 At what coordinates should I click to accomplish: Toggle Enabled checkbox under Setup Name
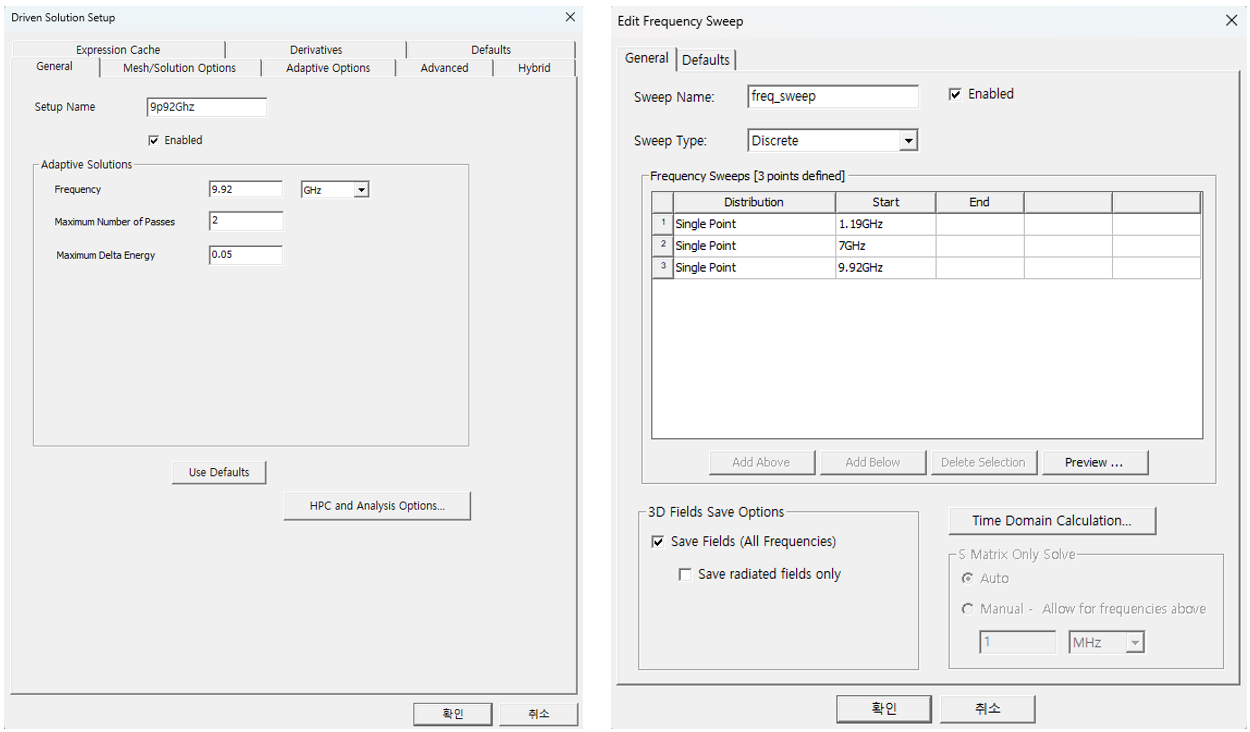click(153, 141)
